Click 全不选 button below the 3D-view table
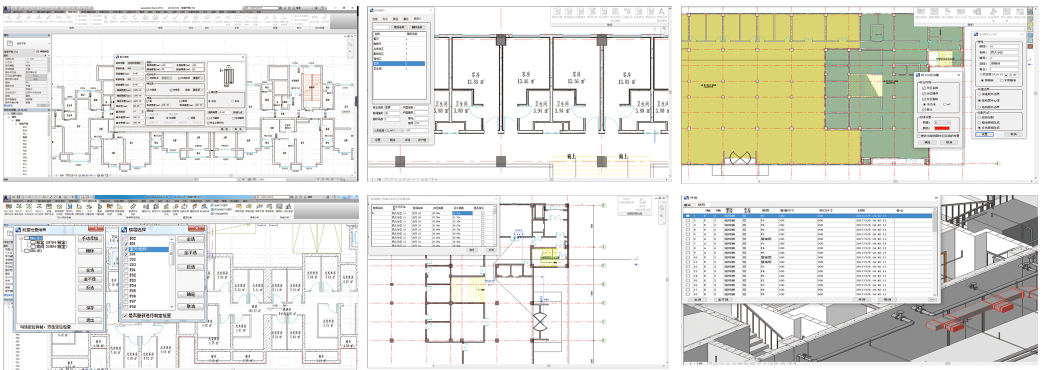Image resolution: width=1044 pixels, height=370 pixels. (723, 299)
